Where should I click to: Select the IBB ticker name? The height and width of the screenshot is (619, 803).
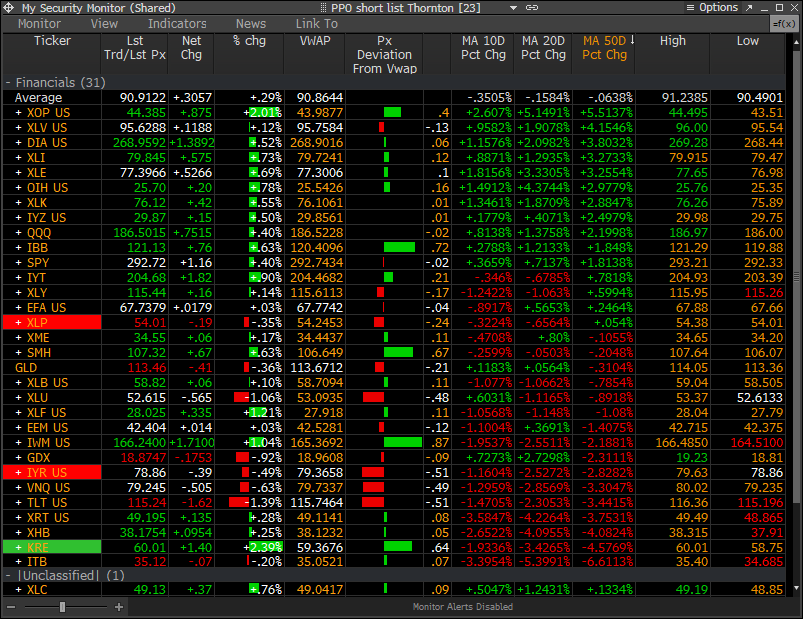pos(37,248)
